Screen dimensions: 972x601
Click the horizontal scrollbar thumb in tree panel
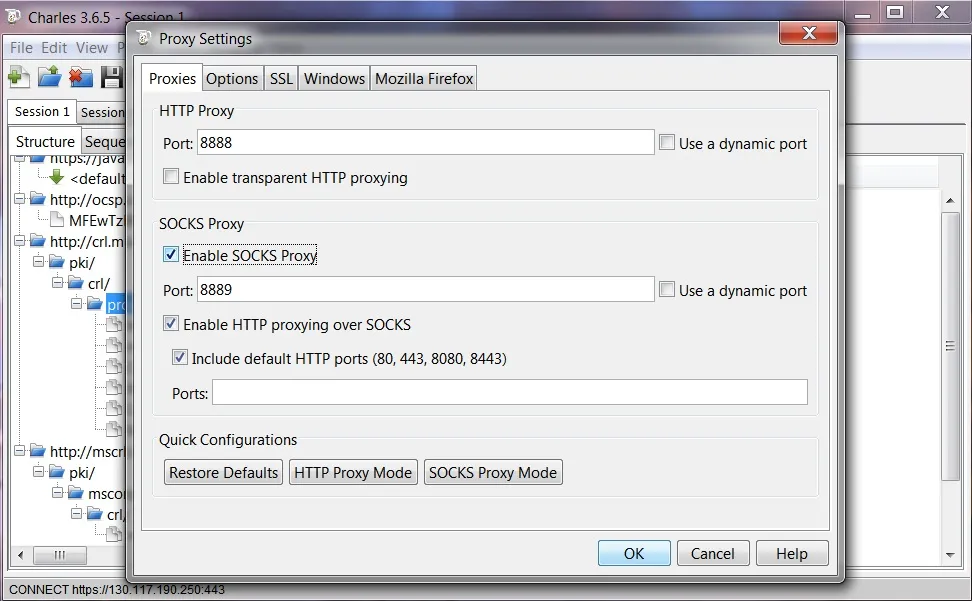coord(60,555)
